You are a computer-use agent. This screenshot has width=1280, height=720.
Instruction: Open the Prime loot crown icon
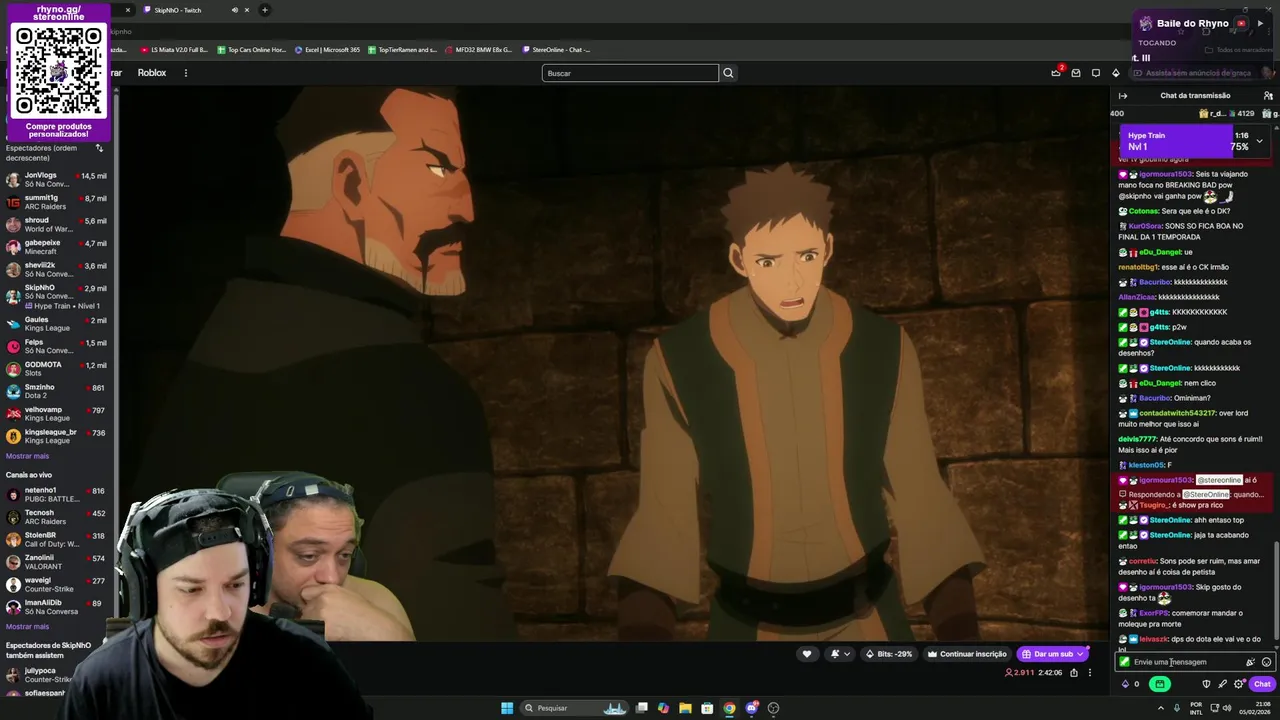click(1056, 72)
